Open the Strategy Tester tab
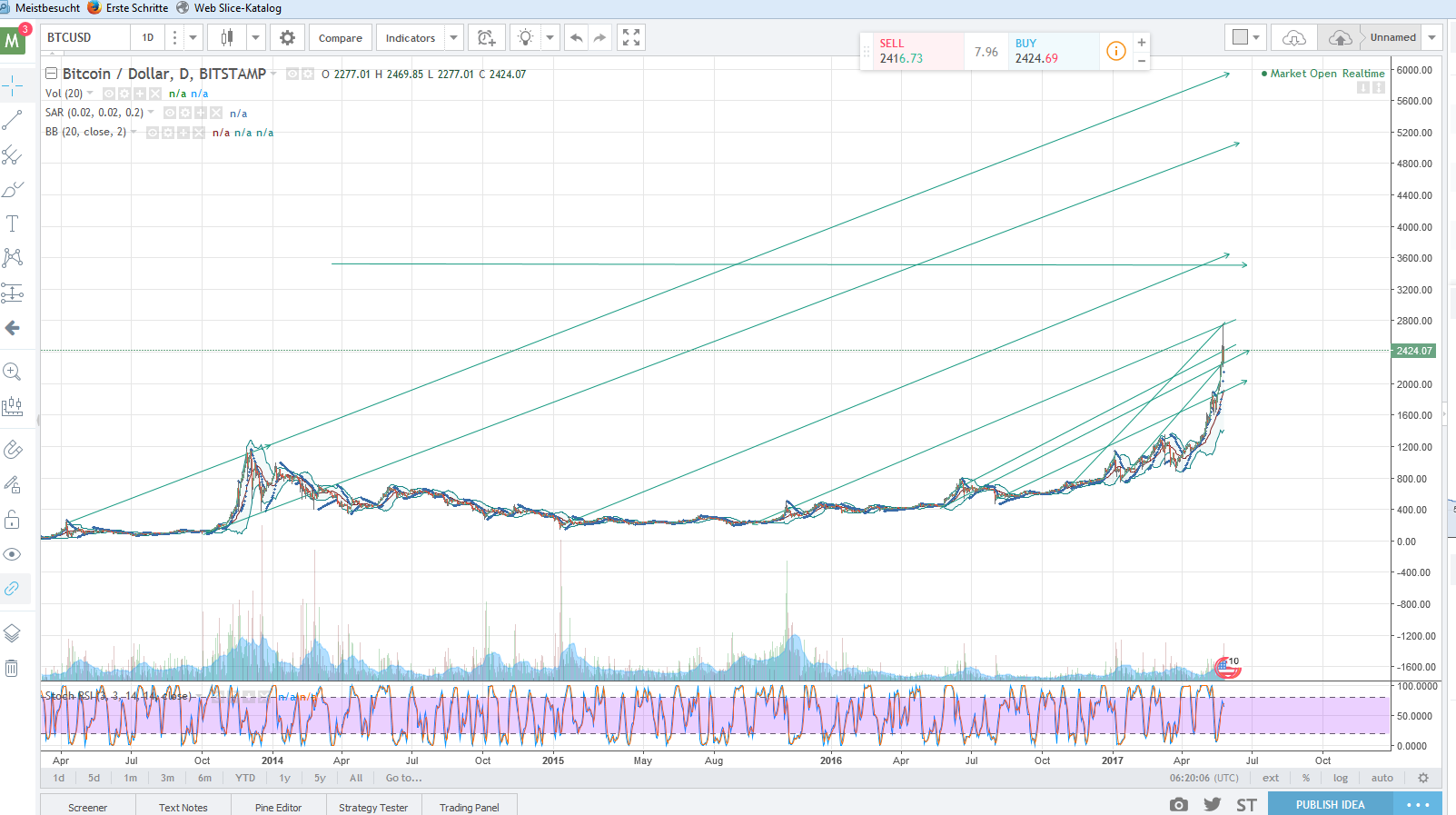This screenshot has height=815, width=1456. click(x=373, y=807)
